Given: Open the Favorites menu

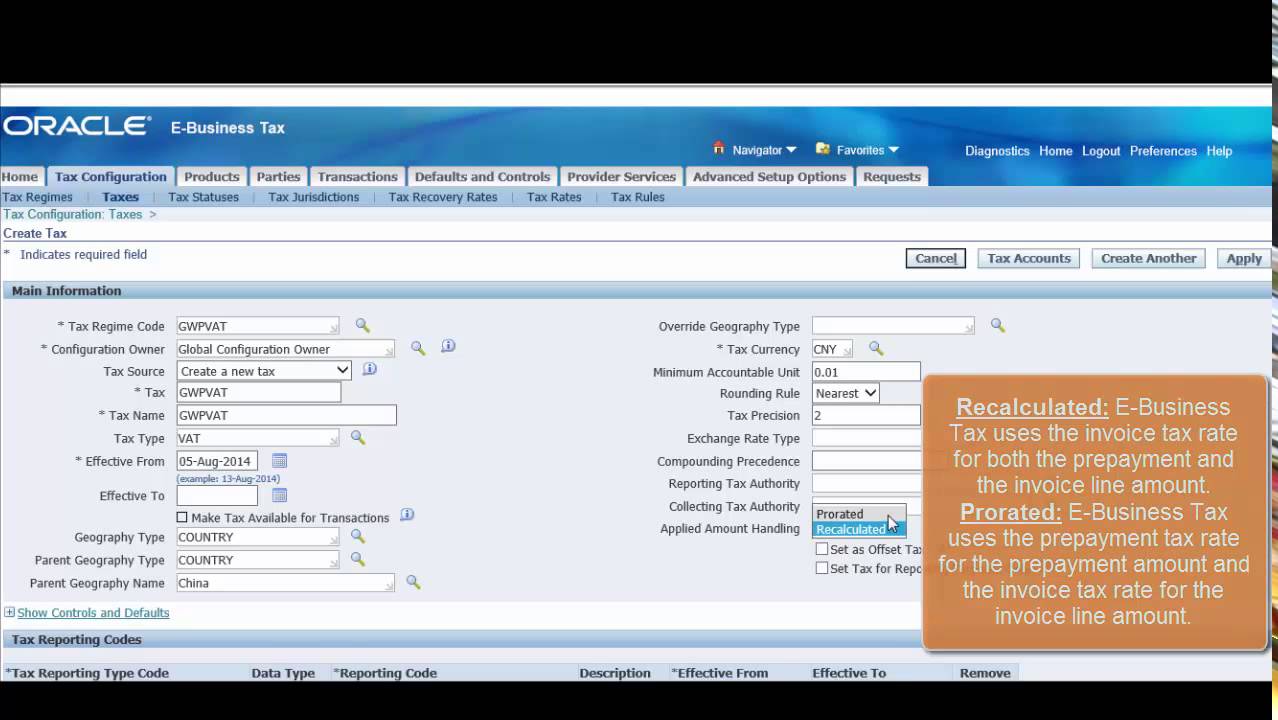Looking at the screenshot, I should pyautogui.click(x=868, y=150).
